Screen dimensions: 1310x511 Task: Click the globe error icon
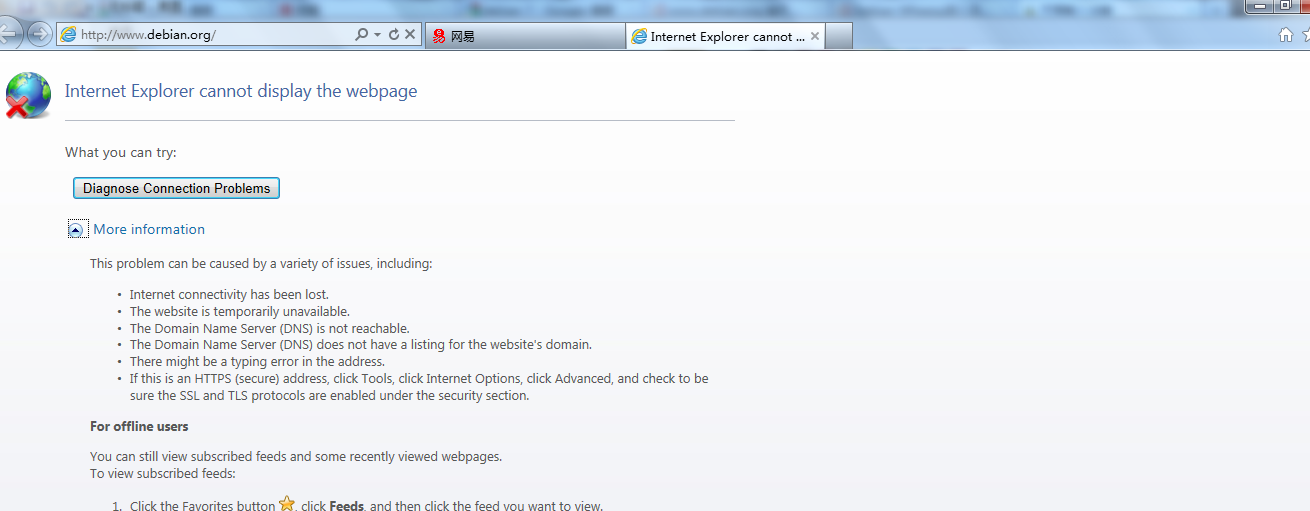(x=27, y=96)
